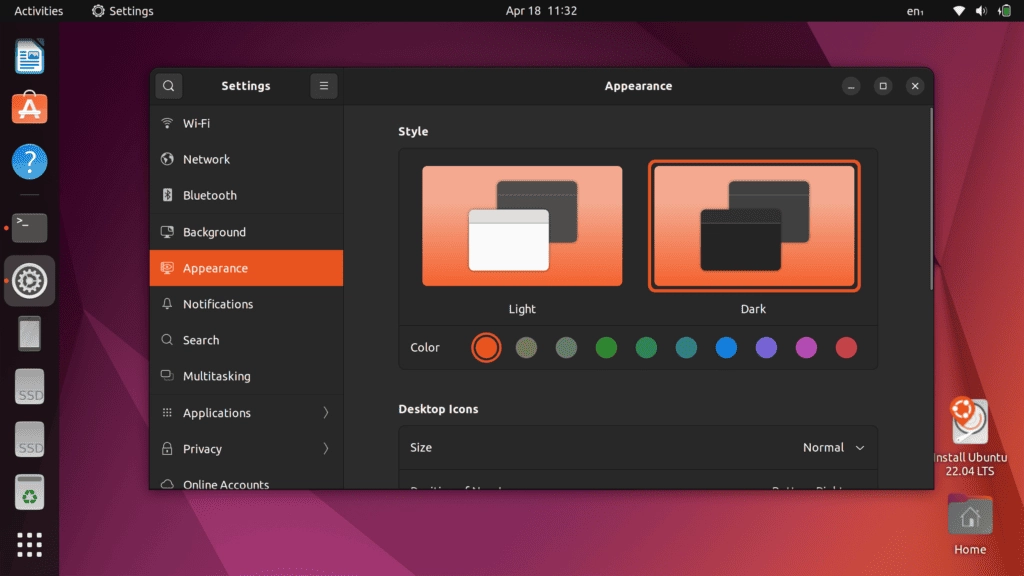Select Multitasking in Settings sidebar
The image size is (1024, 576).
(x=246, y=376)
